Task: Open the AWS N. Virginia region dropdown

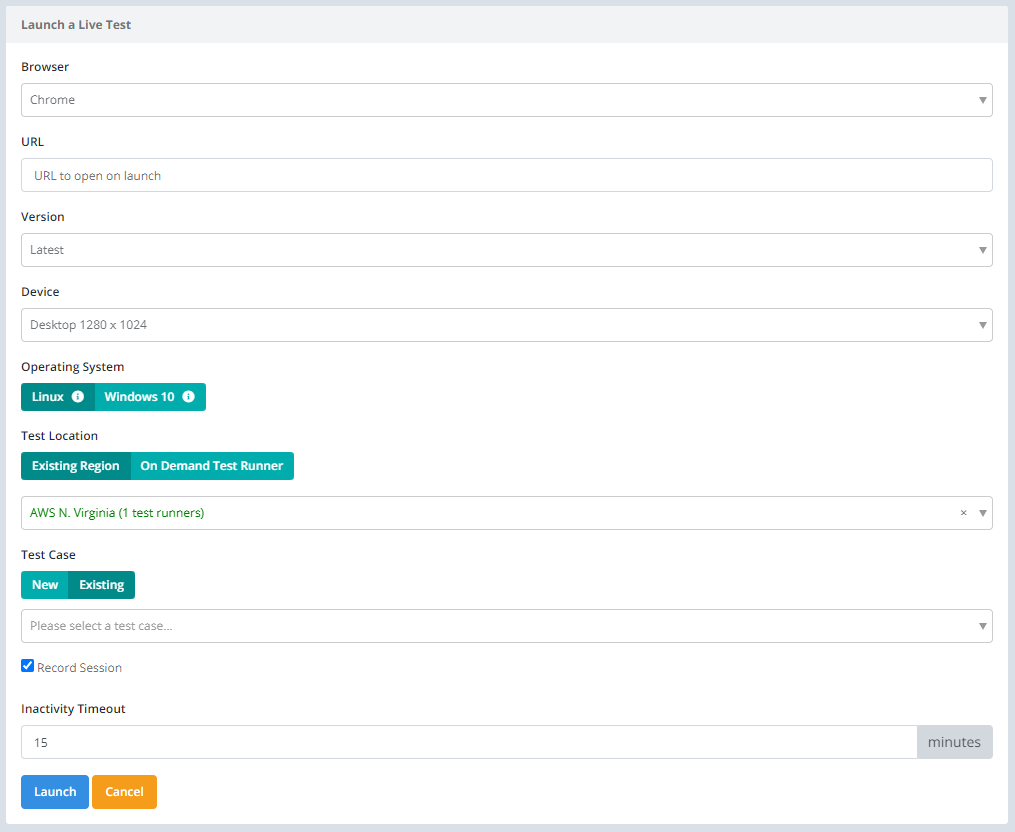Action: (507, 513)
